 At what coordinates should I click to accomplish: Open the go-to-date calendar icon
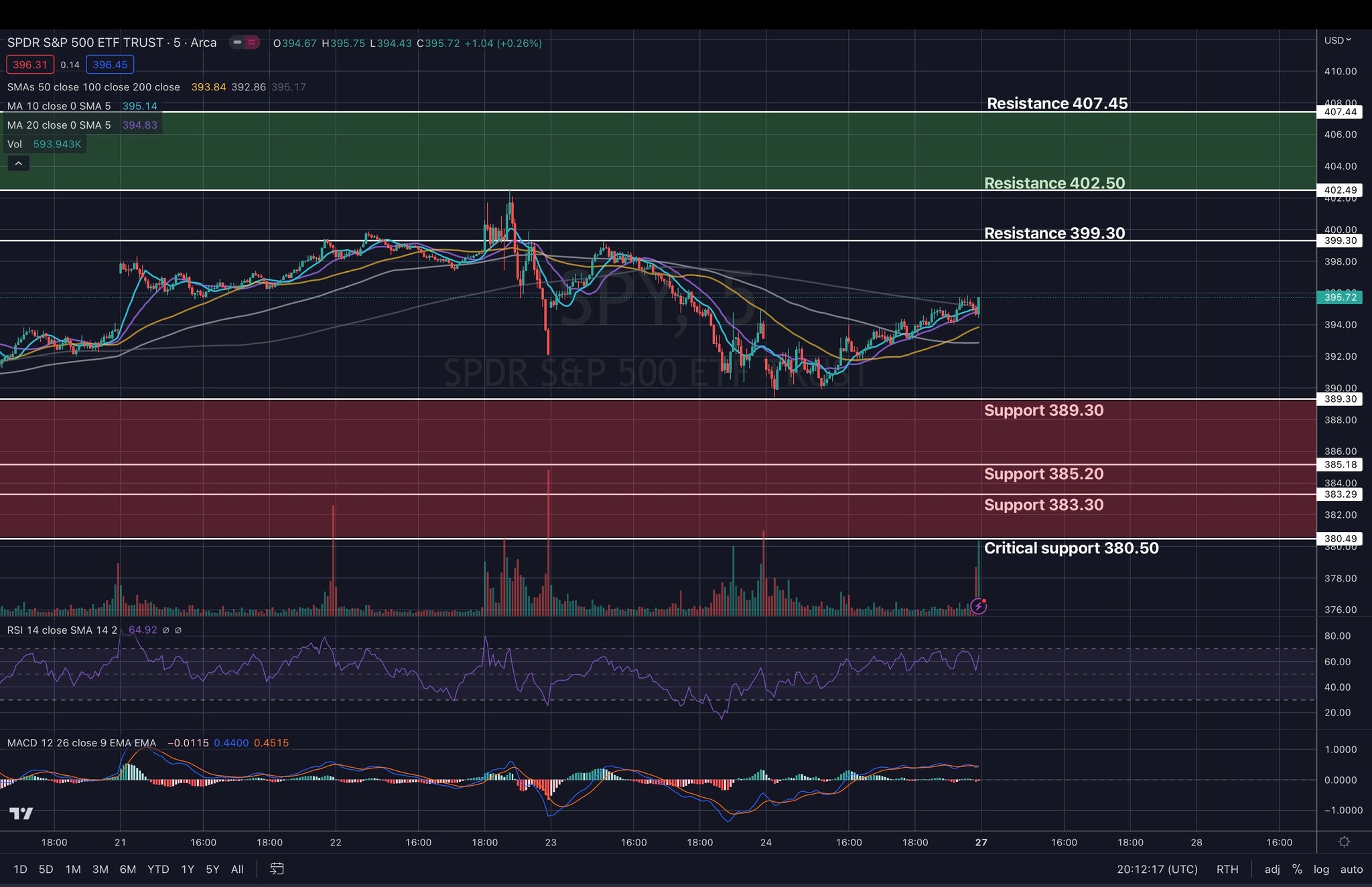[x=277, y=869]
